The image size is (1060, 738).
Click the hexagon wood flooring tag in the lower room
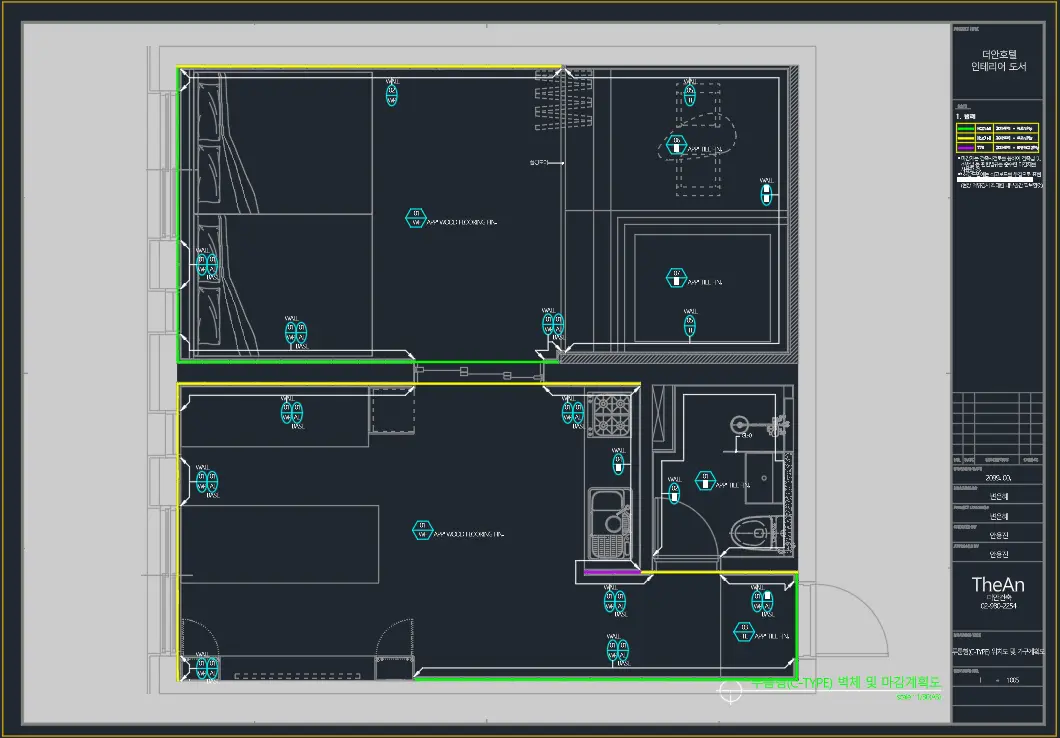[423, 530]
